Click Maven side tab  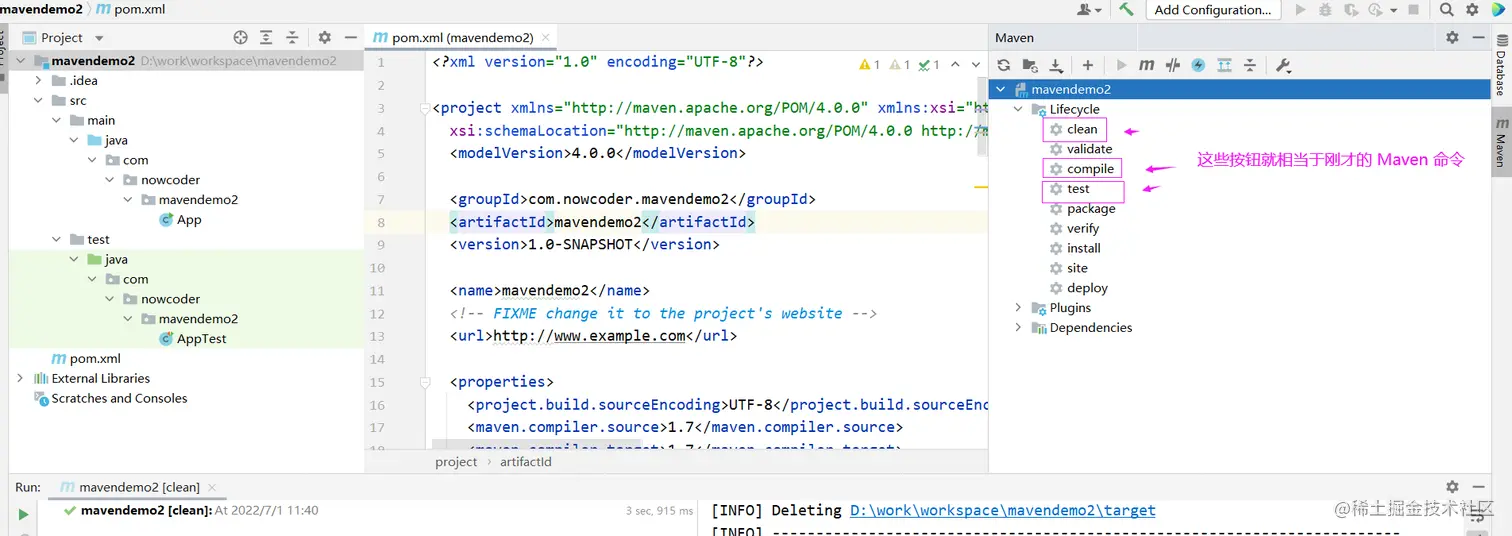coord(1500,144)
